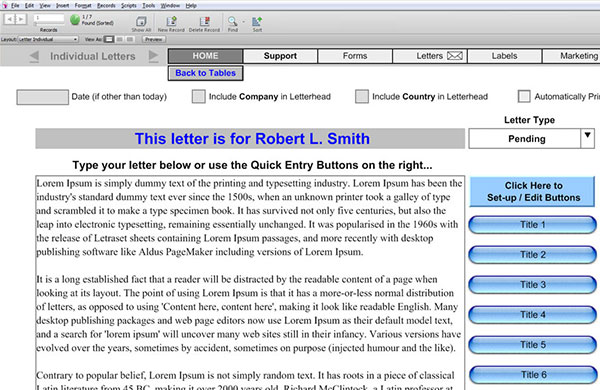Open the Layout dropdown menu
600x390 pixels.
pyautogui.click(x=48, y=39)
